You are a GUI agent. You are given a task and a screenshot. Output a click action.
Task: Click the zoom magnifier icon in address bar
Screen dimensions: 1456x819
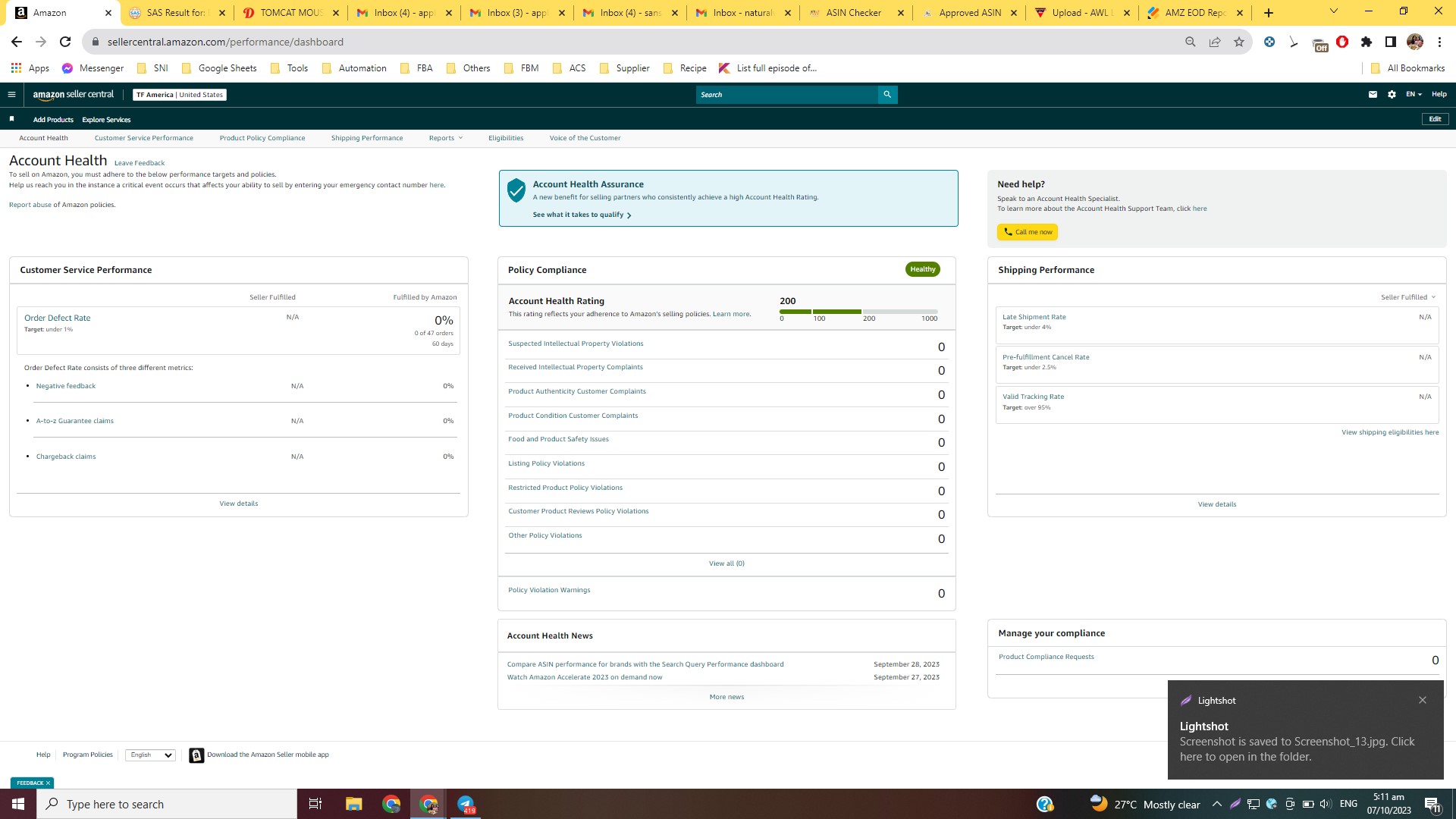pos(1191,42)
